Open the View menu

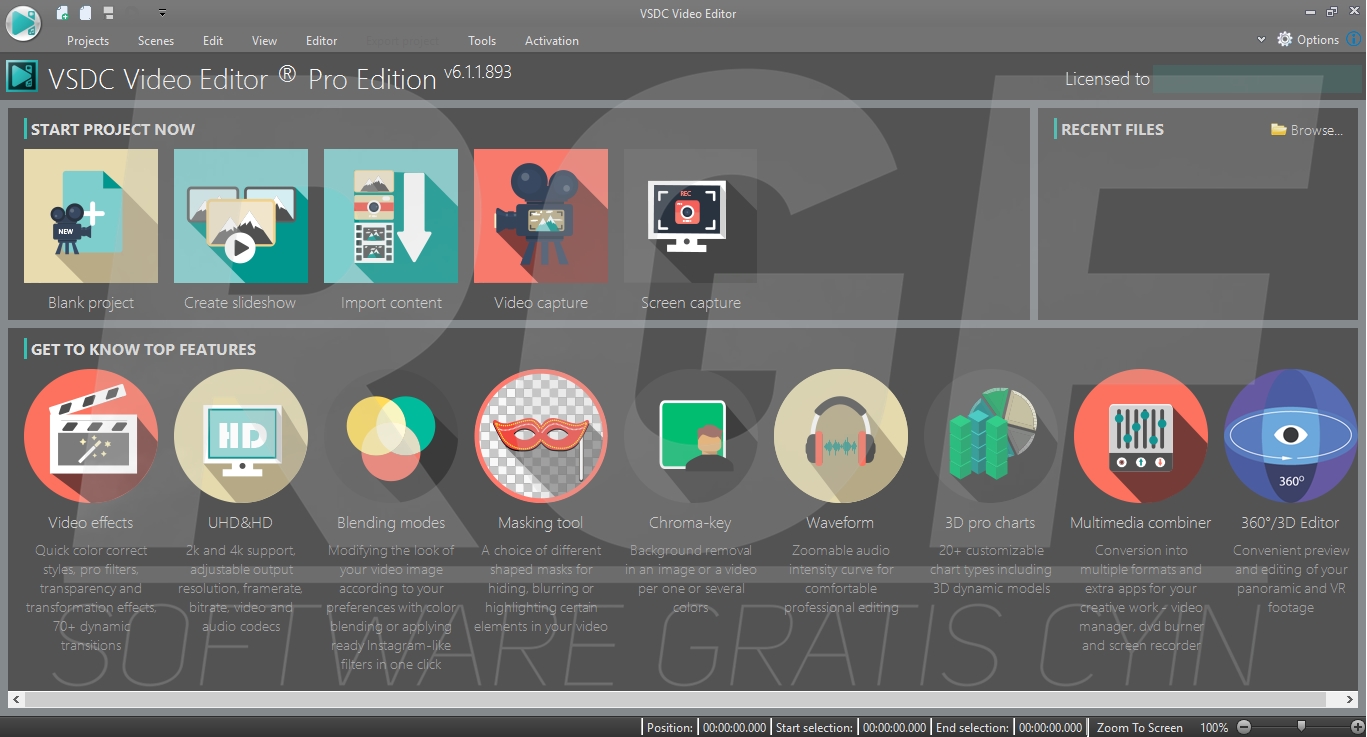(x=265, y=41)
